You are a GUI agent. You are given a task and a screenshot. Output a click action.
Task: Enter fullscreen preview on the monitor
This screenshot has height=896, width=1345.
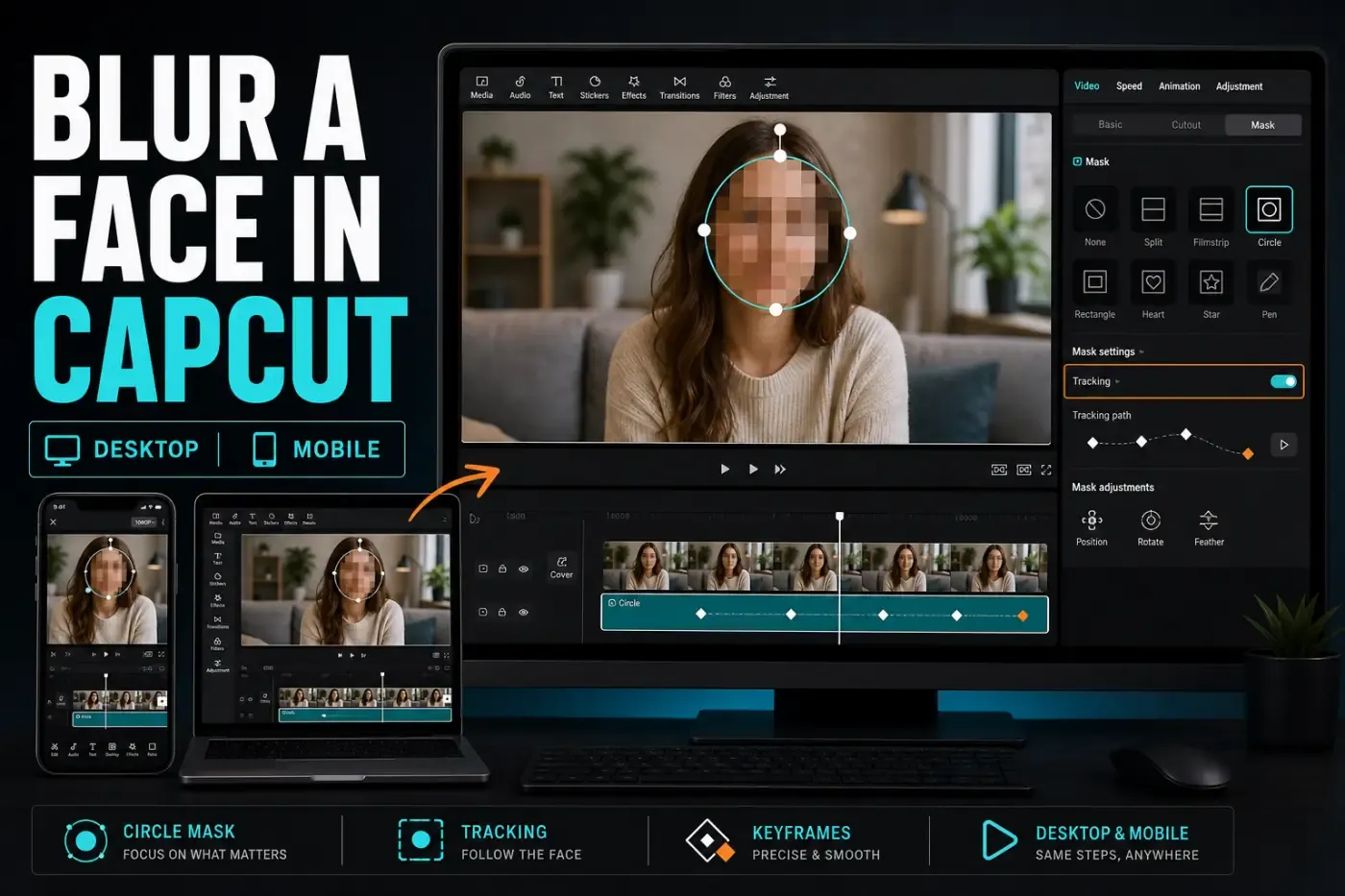point(1046,470)
